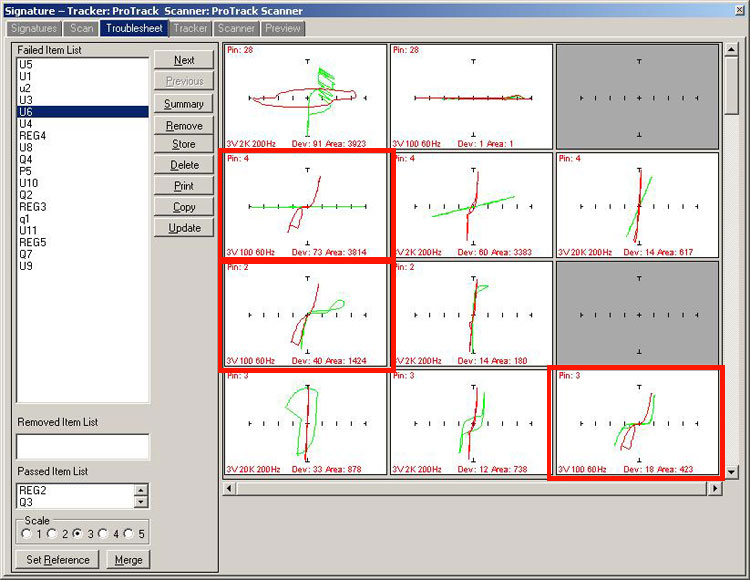Select REG5 in Failed Item List

(83, 242)
